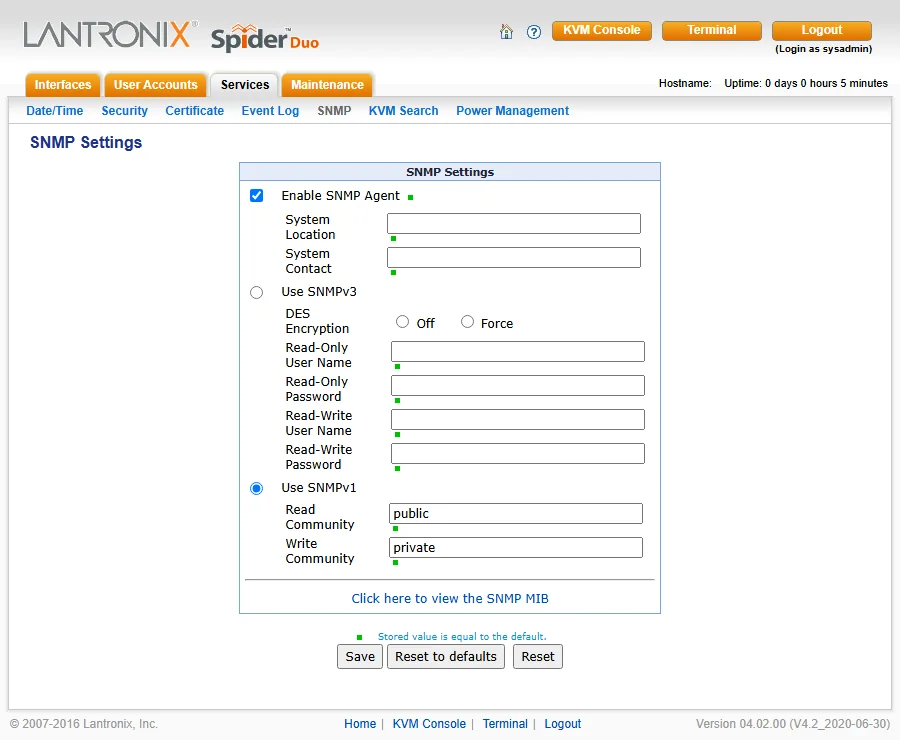Save the SNMP settings
The image size is (900, 740).
tap(360, 656)
